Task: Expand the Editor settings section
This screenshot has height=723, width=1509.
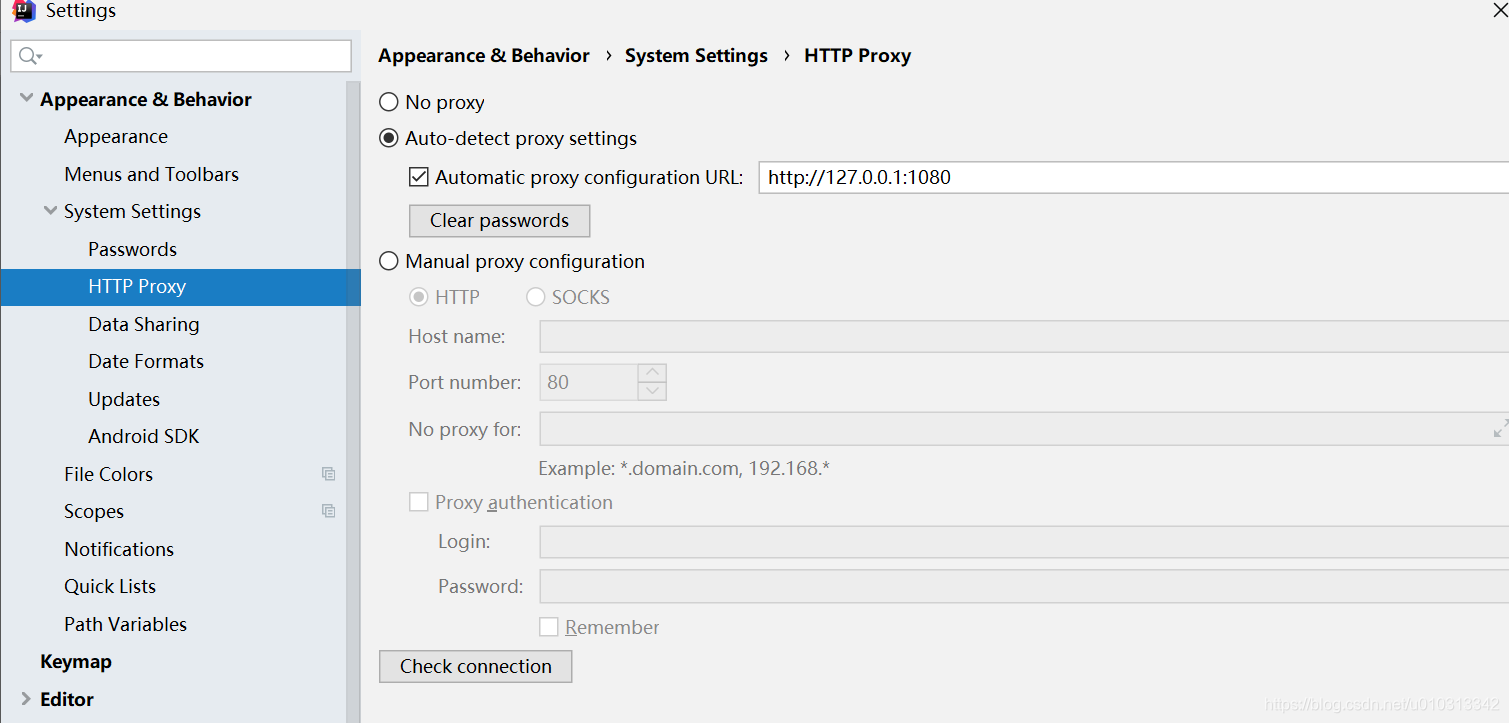Action: [25, 699]
